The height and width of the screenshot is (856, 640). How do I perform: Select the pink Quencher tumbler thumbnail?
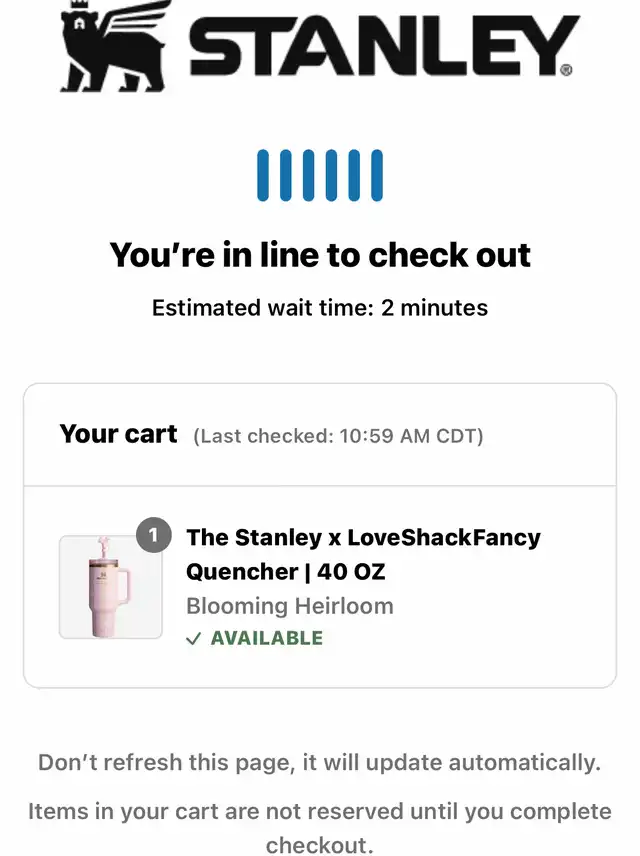[x=111, y=587]
